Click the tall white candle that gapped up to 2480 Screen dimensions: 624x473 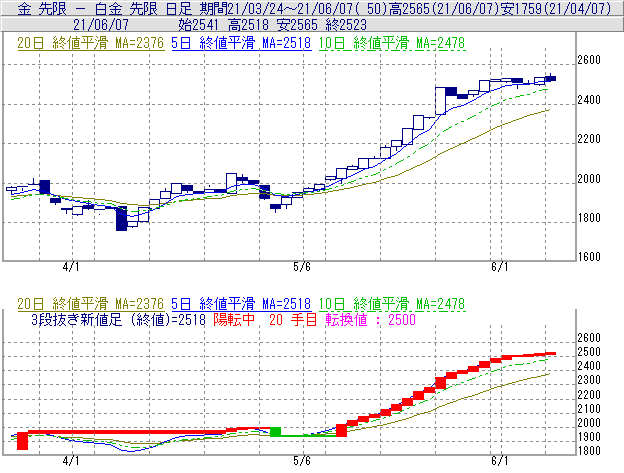tap(440, 101)
